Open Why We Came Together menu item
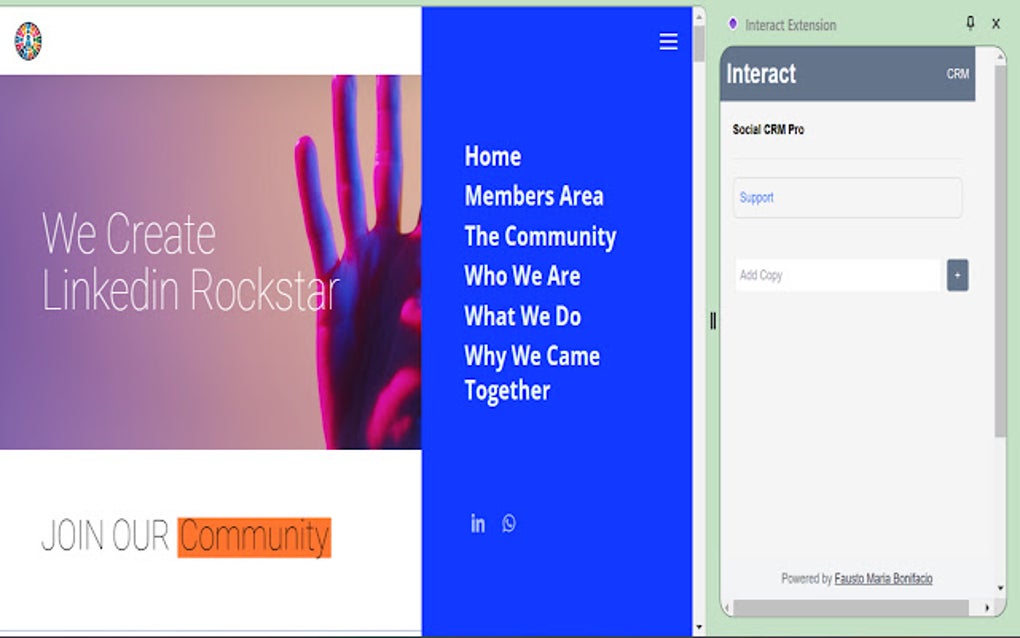 (532, 373)
